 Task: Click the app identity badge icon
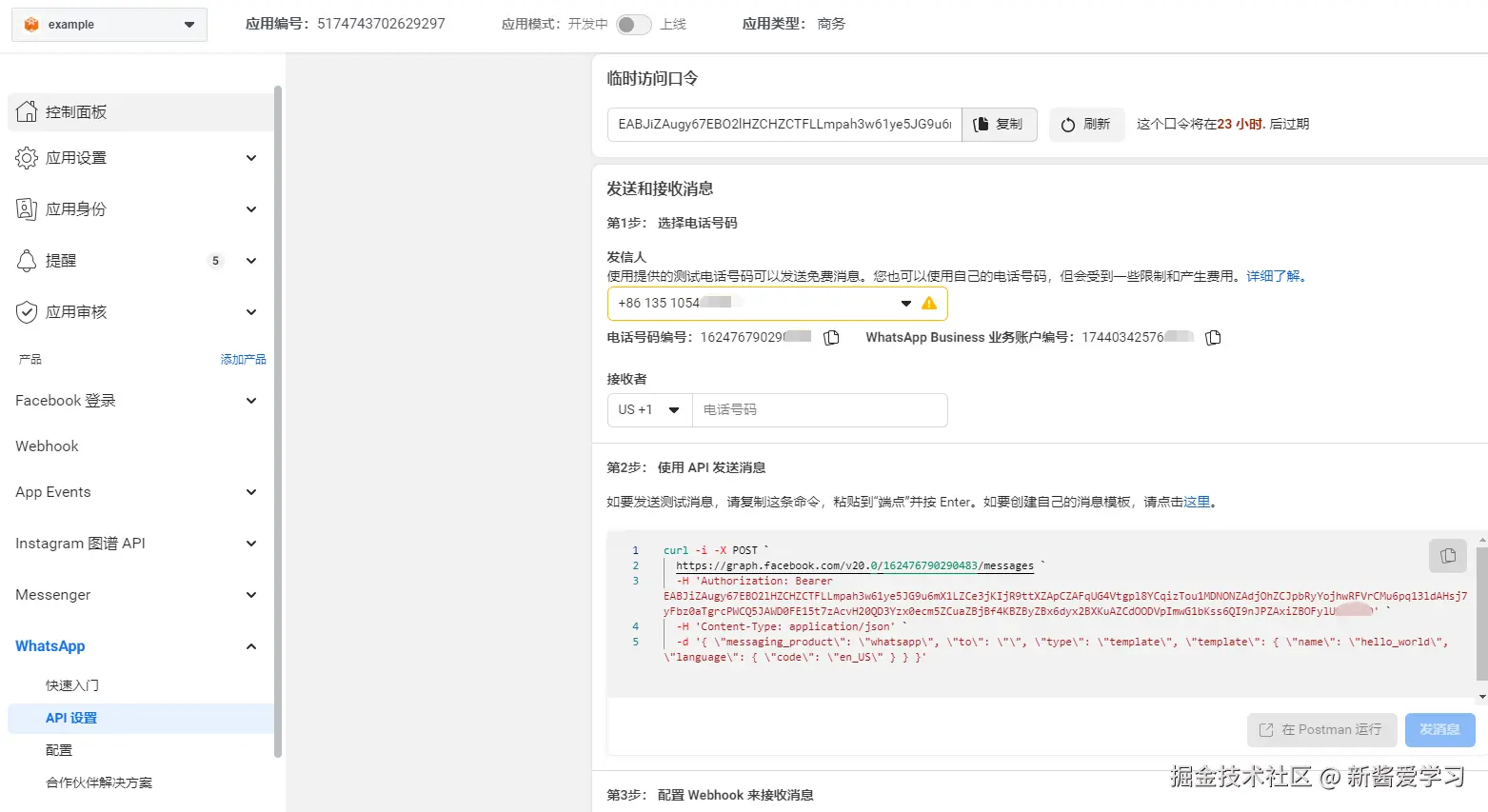(x=27, y=209)
